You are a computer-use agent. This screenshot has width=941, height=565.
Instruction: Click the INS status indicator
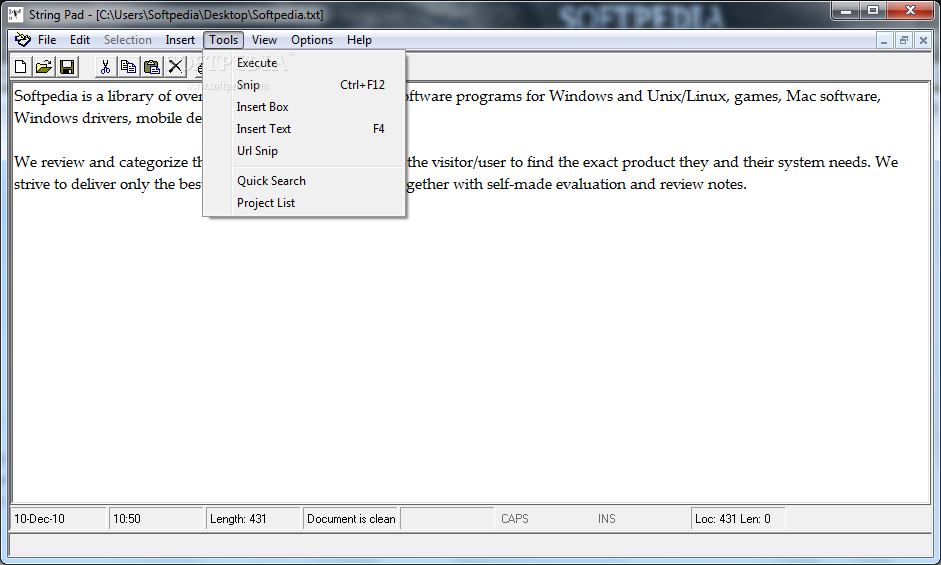pyautogui.click(x=607, y=519)
